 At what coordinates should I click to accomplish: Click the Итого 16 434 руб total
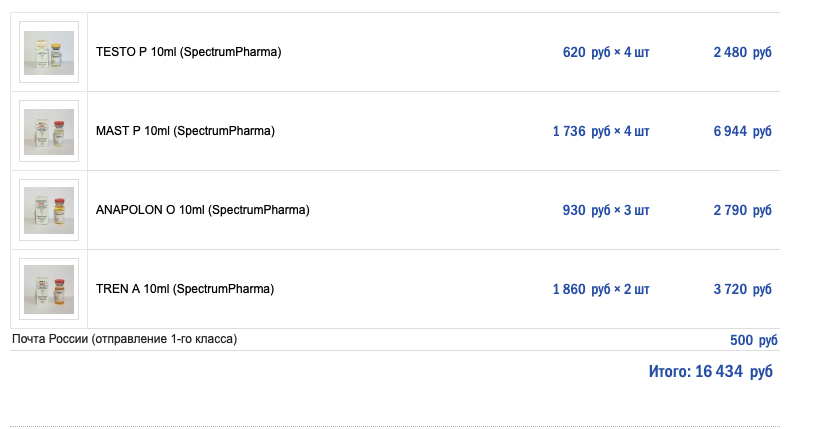point(710,371)
